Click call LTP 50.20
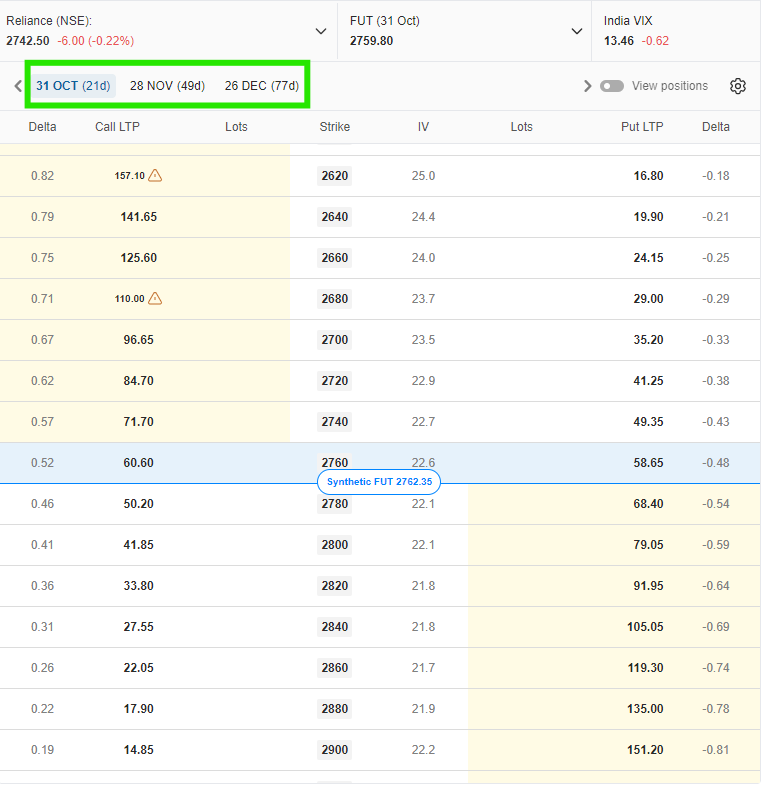764x787 pixels. point(139,504)
